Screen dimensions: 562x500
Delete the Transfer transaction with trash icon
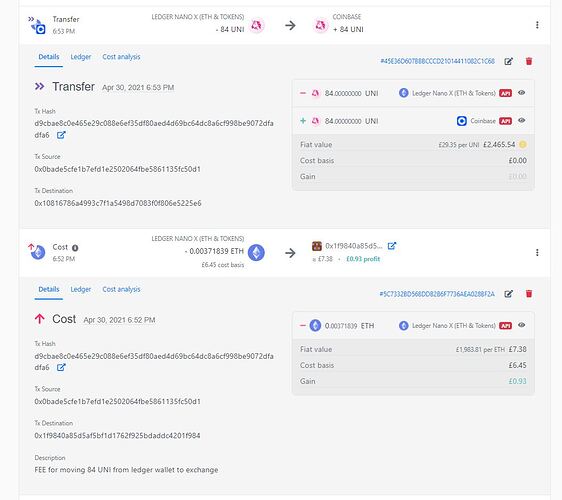[529, 61]
